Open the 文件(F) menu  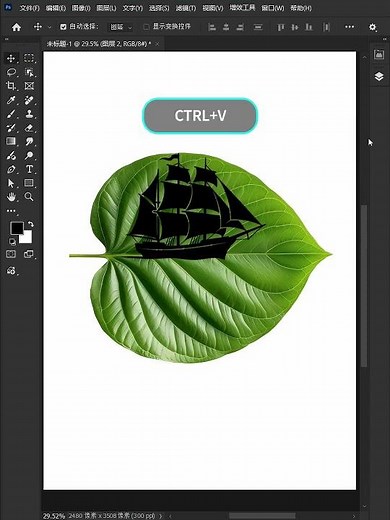[x=29, y=8]
